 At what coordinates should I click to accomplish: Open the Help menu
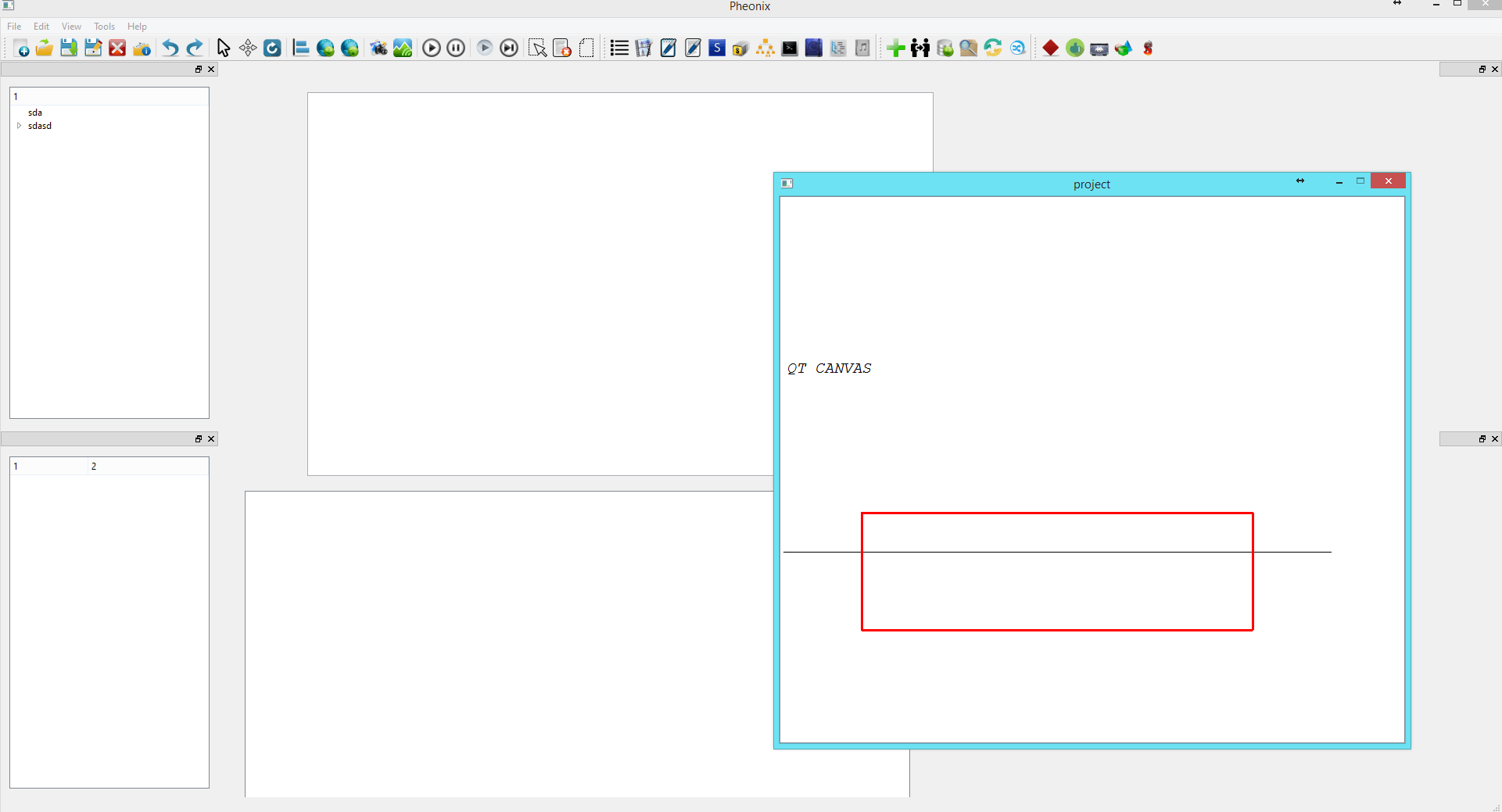click(137, 27)
